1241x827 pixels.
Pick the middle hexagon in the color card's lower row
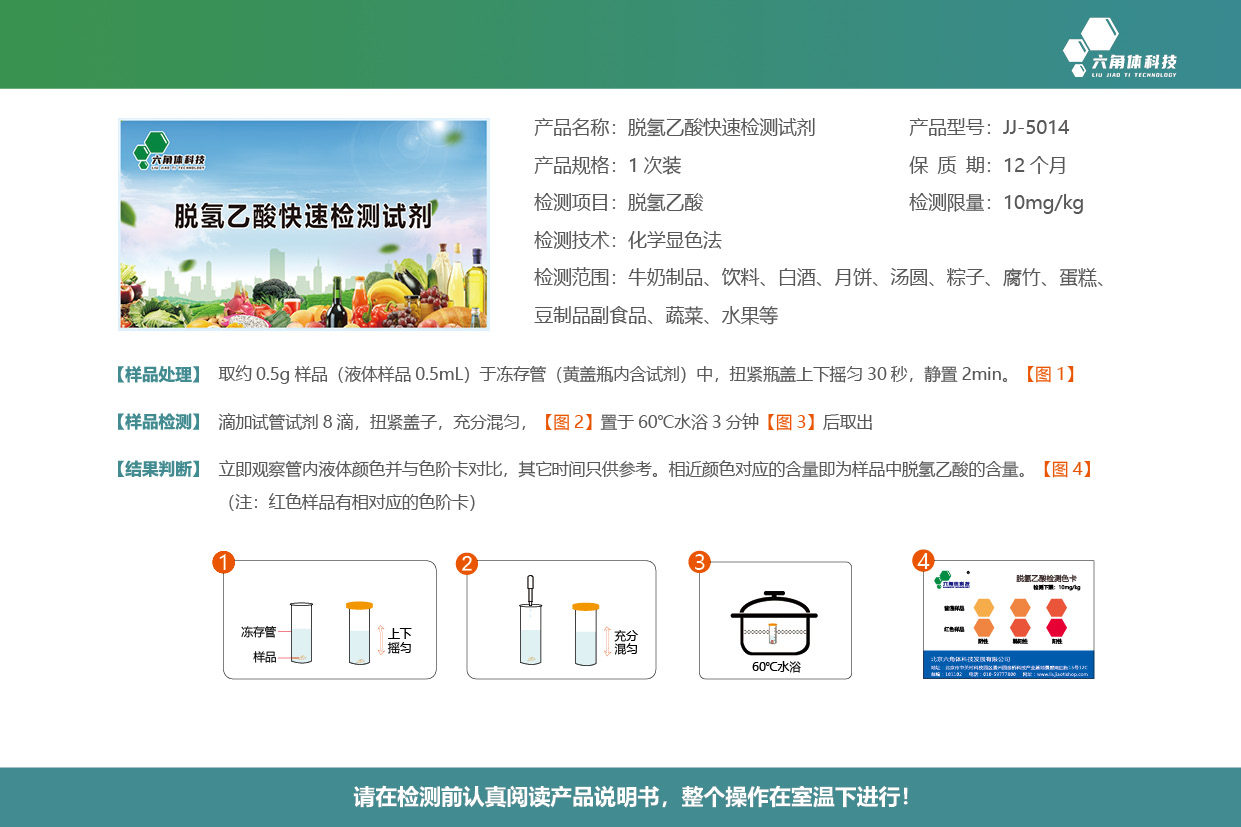[x=1020, y=628]
